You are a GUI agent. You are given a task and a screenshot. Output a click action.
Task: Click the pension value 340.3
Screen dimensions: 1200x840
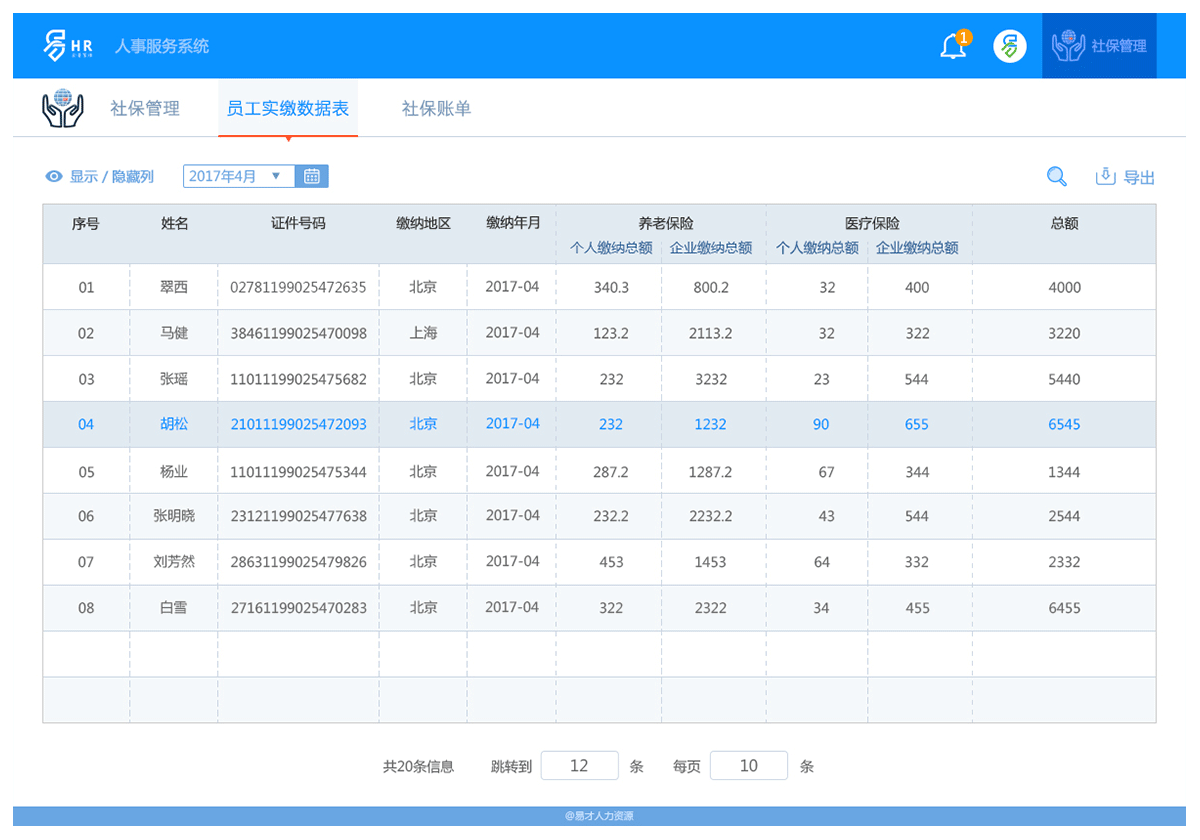(611, 288)
